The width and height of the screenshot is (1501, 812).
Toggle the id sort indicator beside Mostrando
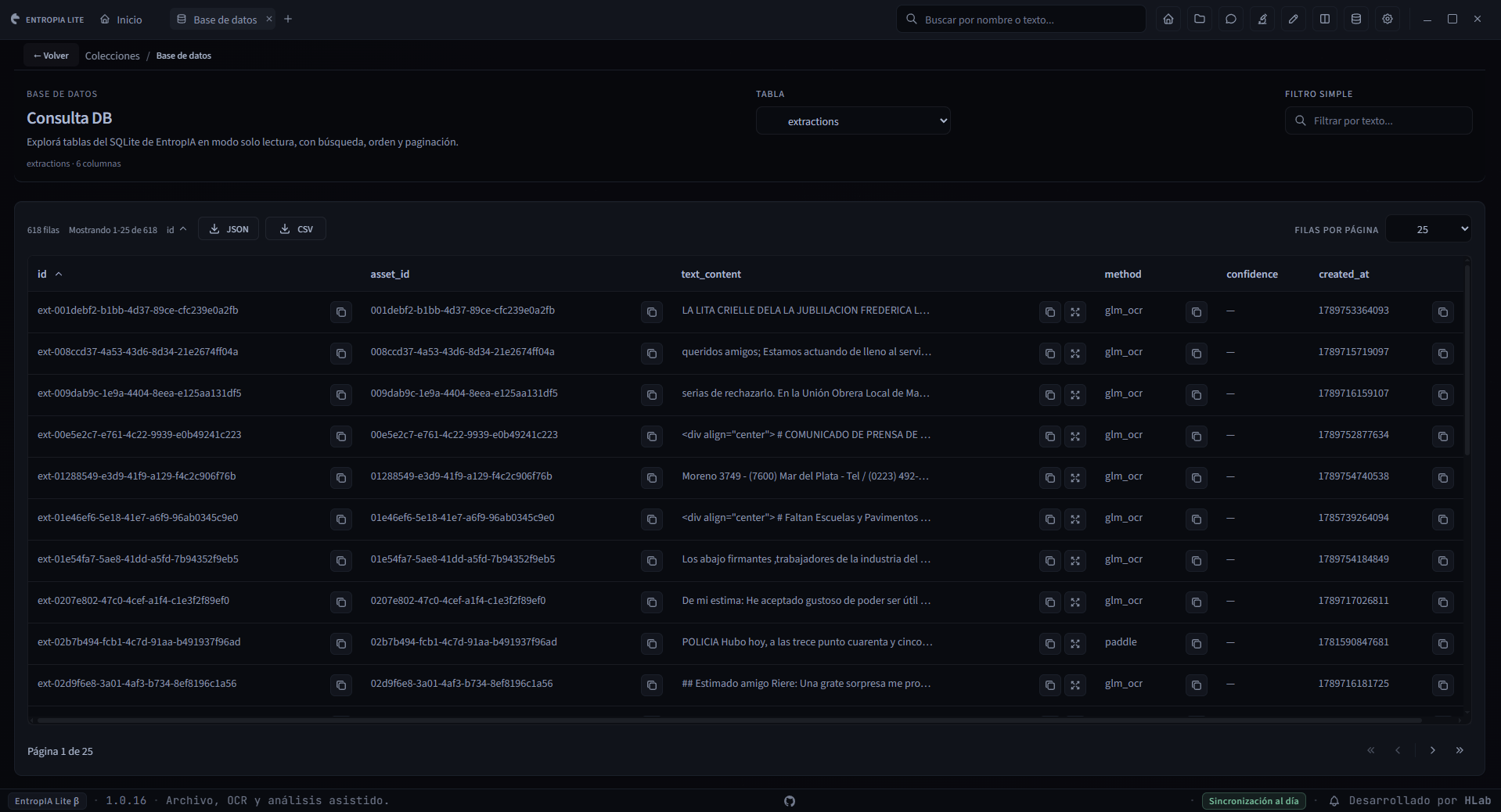pyautogui.click(x=176, y=229)
